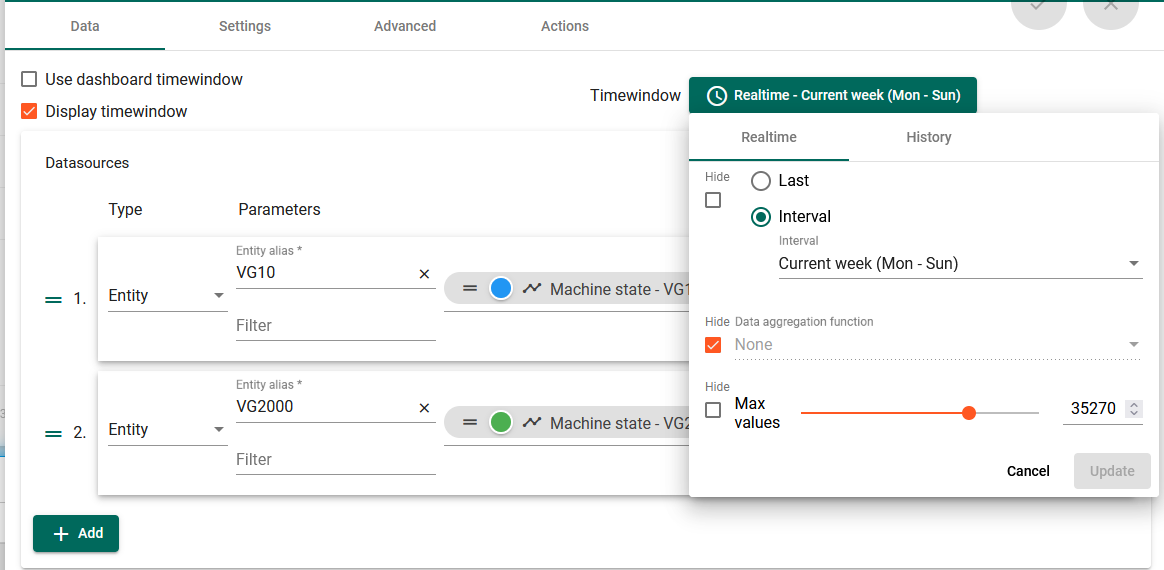Click the drag handle inside the VG2000 key chip
This screenshot has width=1164, height=570.
click(x=469, y=422)
